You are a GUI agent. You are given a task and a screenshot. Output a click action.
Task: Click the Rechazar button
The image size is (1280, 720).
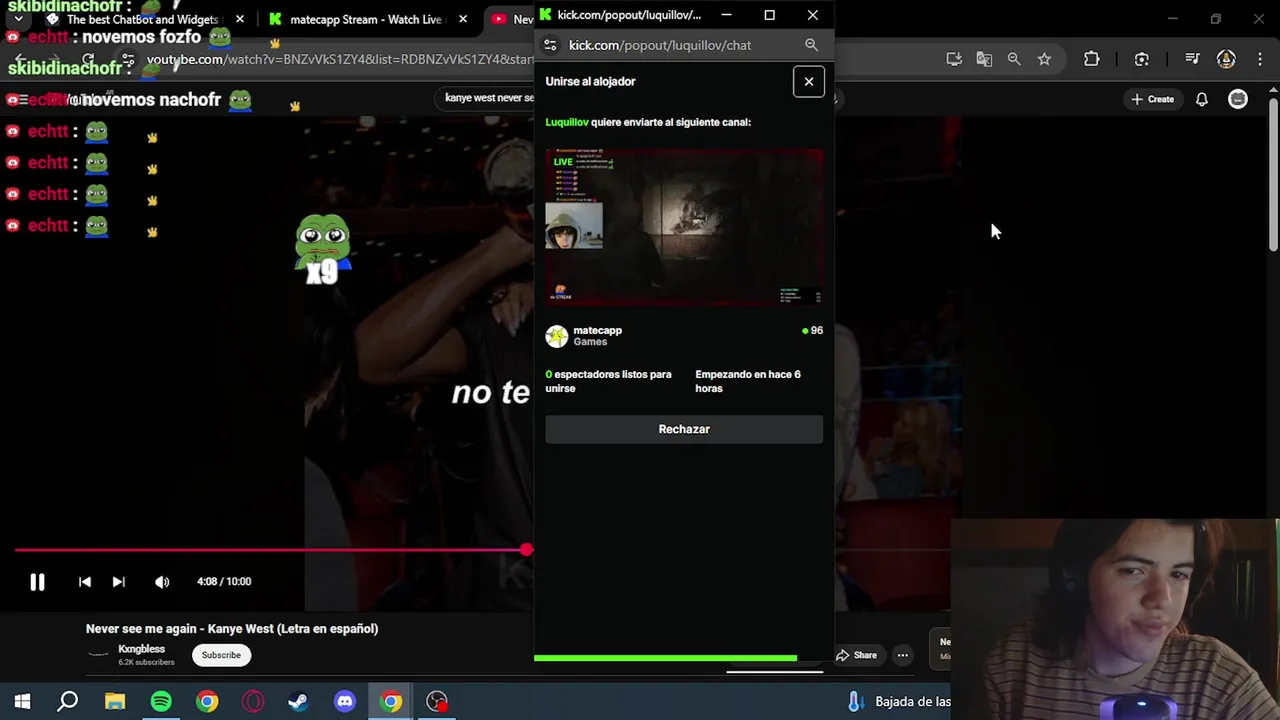coord(684,429)
